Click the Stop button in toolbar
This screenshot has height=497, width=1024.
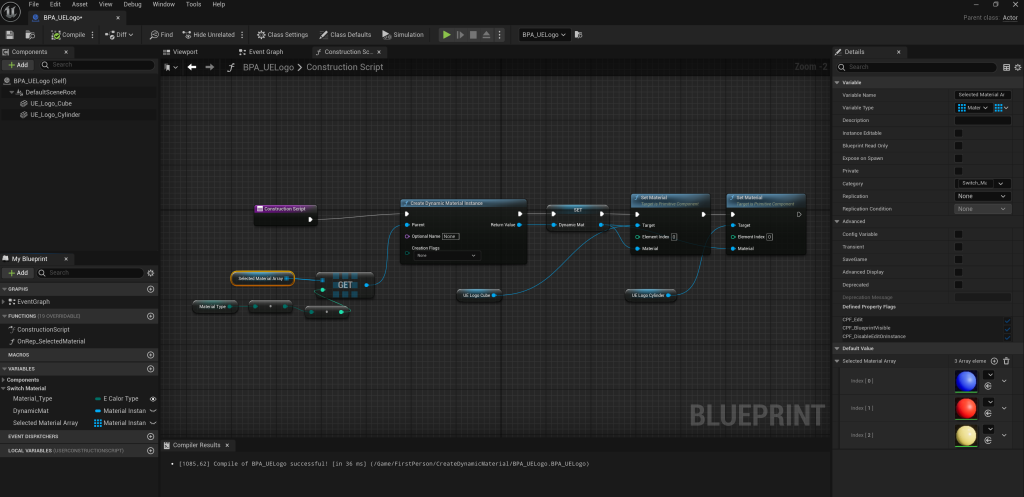tap(473, 35)
